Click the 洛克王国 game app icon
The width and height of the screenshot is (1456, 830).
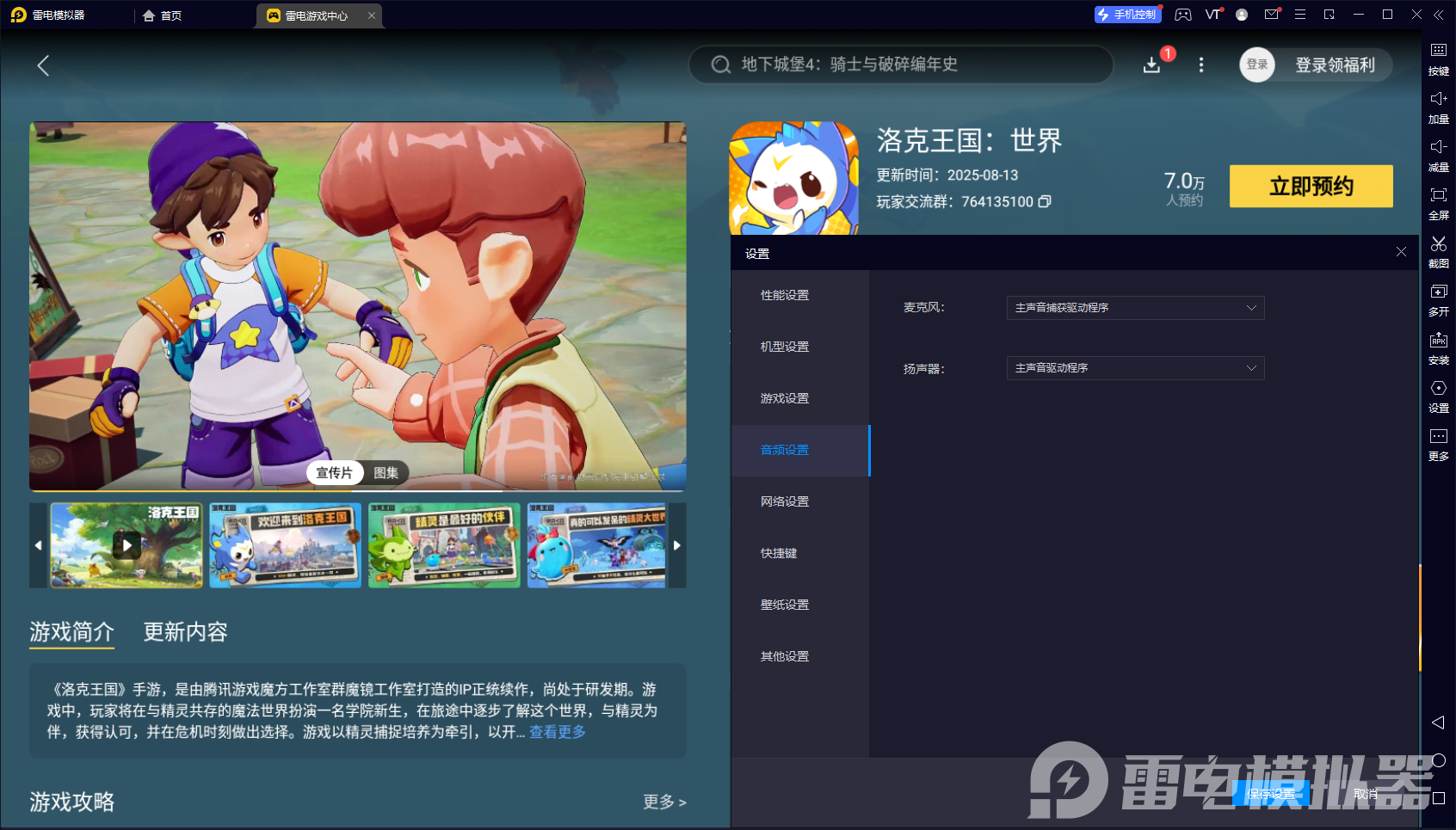[x=793, y=178]
